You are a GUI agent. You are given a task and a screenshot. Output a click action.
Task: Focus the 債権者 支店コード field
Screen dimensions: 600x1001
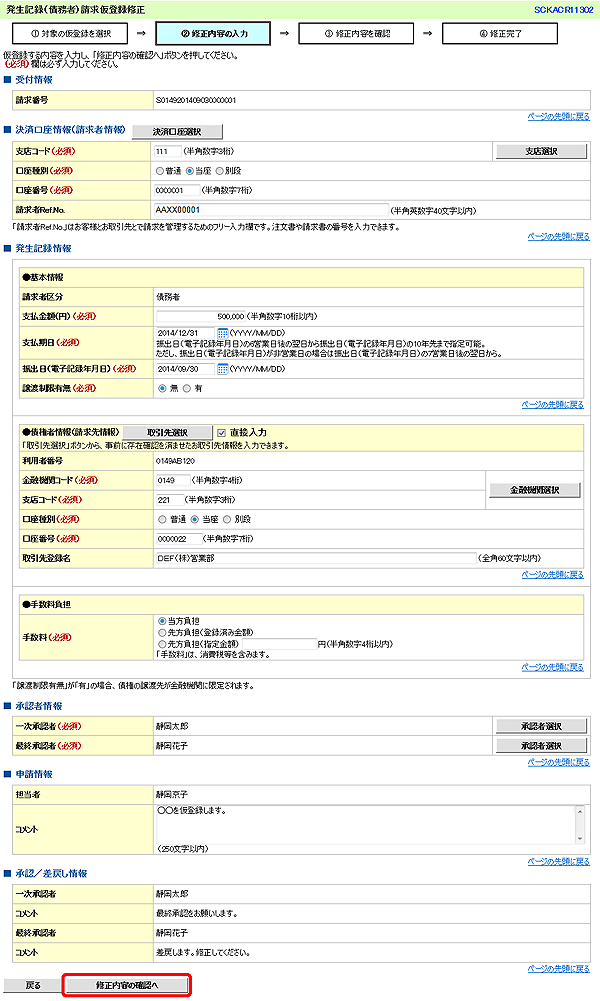[170, 500]
